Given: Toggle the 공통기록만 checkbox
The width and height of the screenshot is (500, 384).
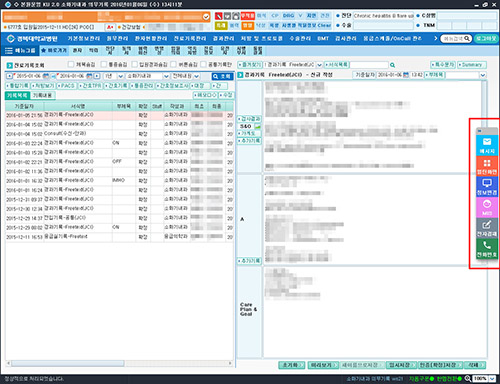Looking at the screenshot, I should (203, 64).
